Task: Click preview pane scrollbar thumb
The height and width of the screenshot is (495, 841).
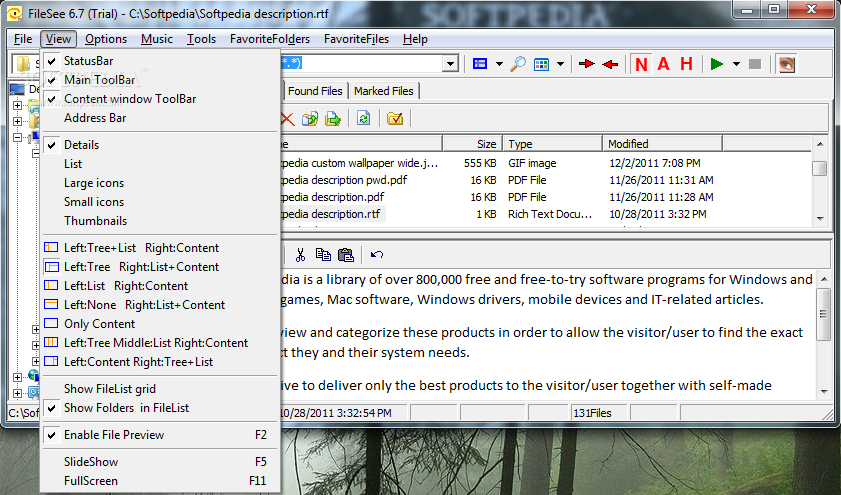Action: (823, 314)
